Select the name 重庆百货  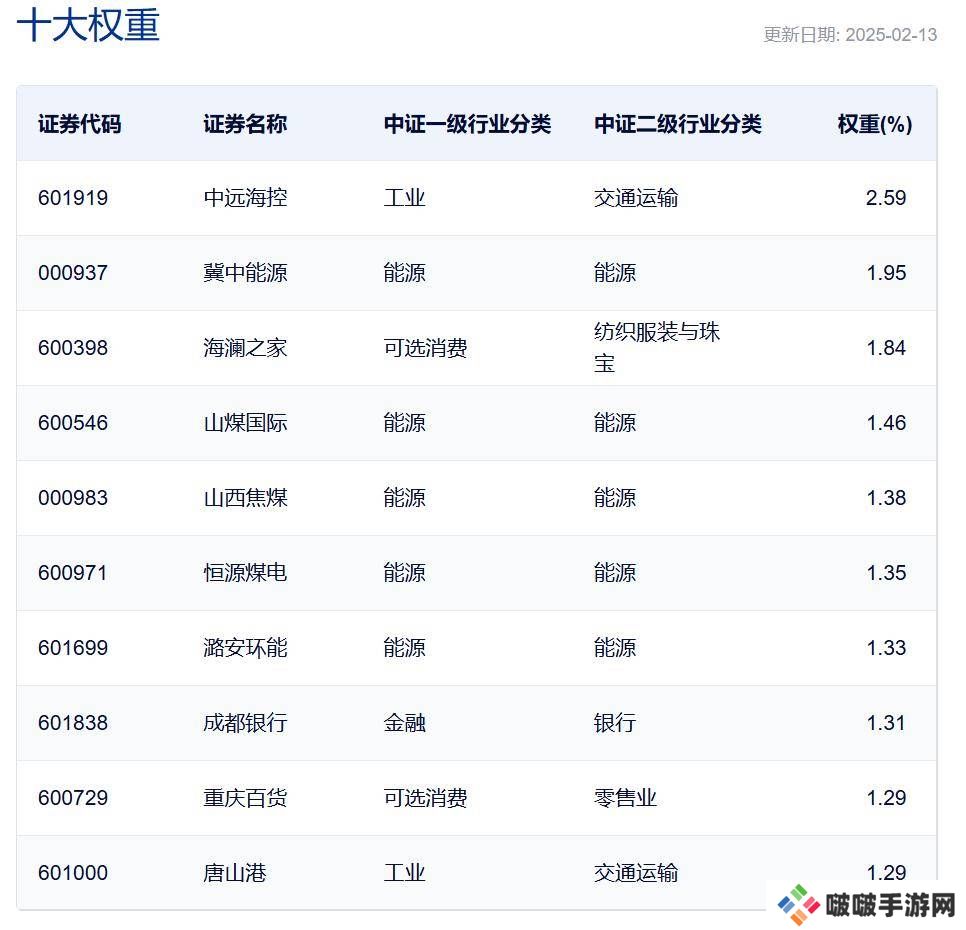245,799
